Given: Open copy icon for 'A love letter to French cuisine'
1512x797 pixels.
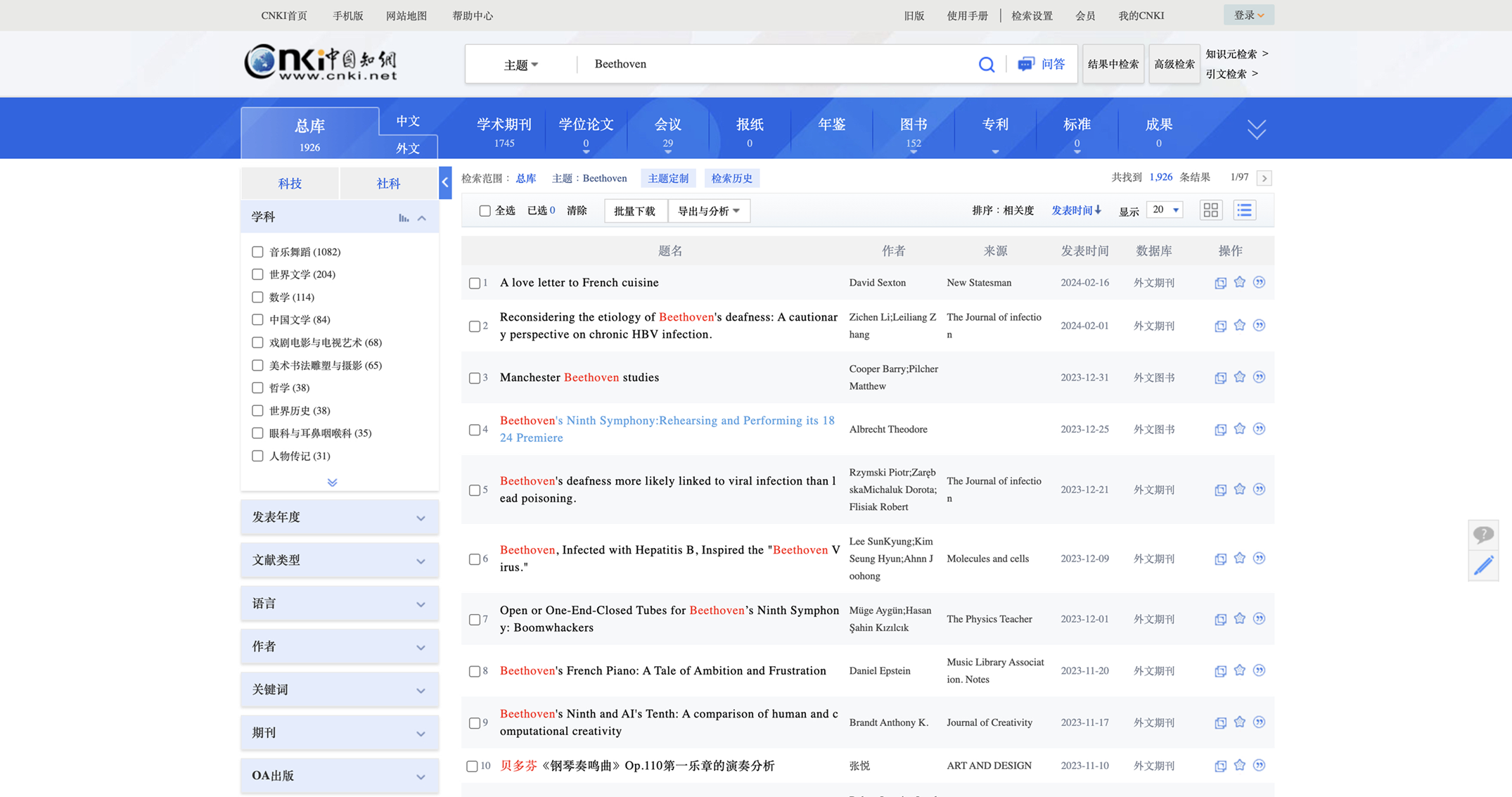Looking at the screenshot, I should tap(1220, 283).
